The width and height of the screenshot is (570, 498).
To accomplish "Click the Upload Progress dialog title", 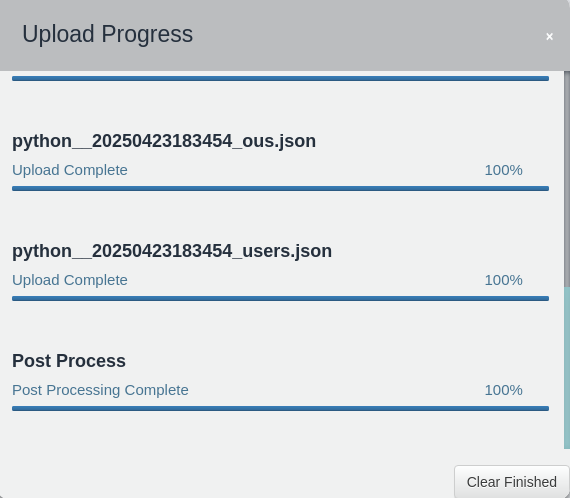I will 108,34.
